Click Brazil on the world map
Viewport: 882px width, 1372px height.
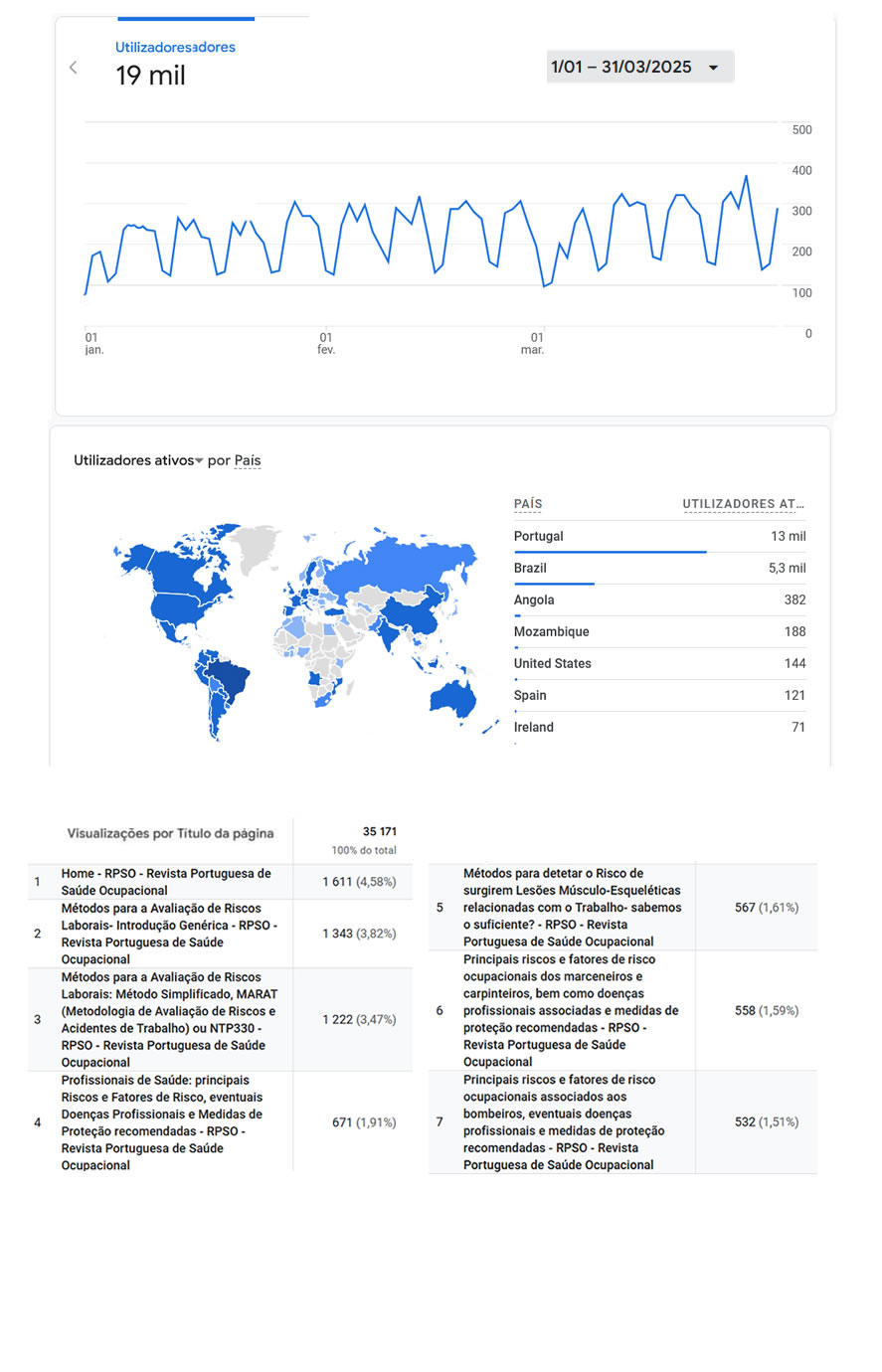231,681
